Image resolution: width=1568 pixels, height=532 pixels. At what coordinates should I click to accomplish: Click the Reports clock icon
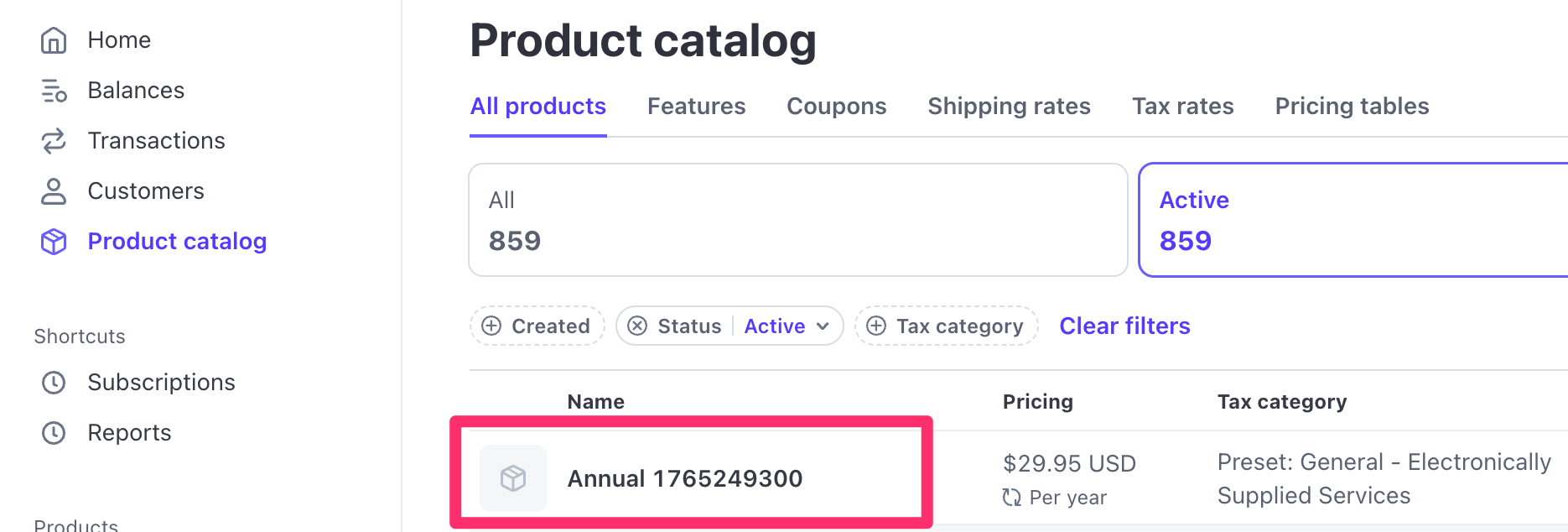tap(54, 433)
